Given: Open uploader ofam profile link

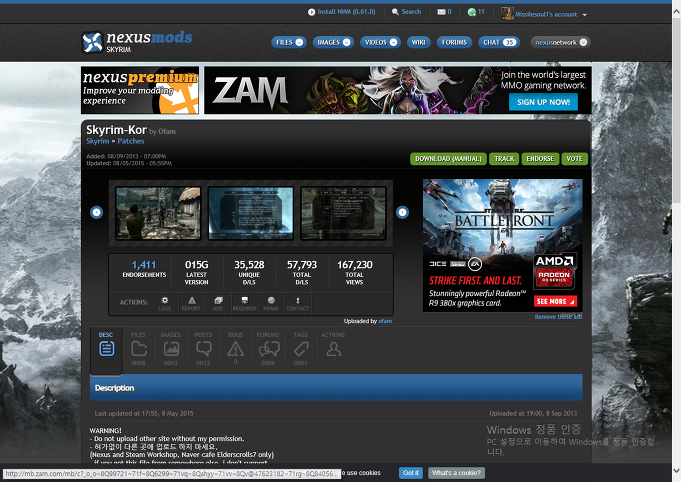Looking at the screenshot, I should [385, 321].
